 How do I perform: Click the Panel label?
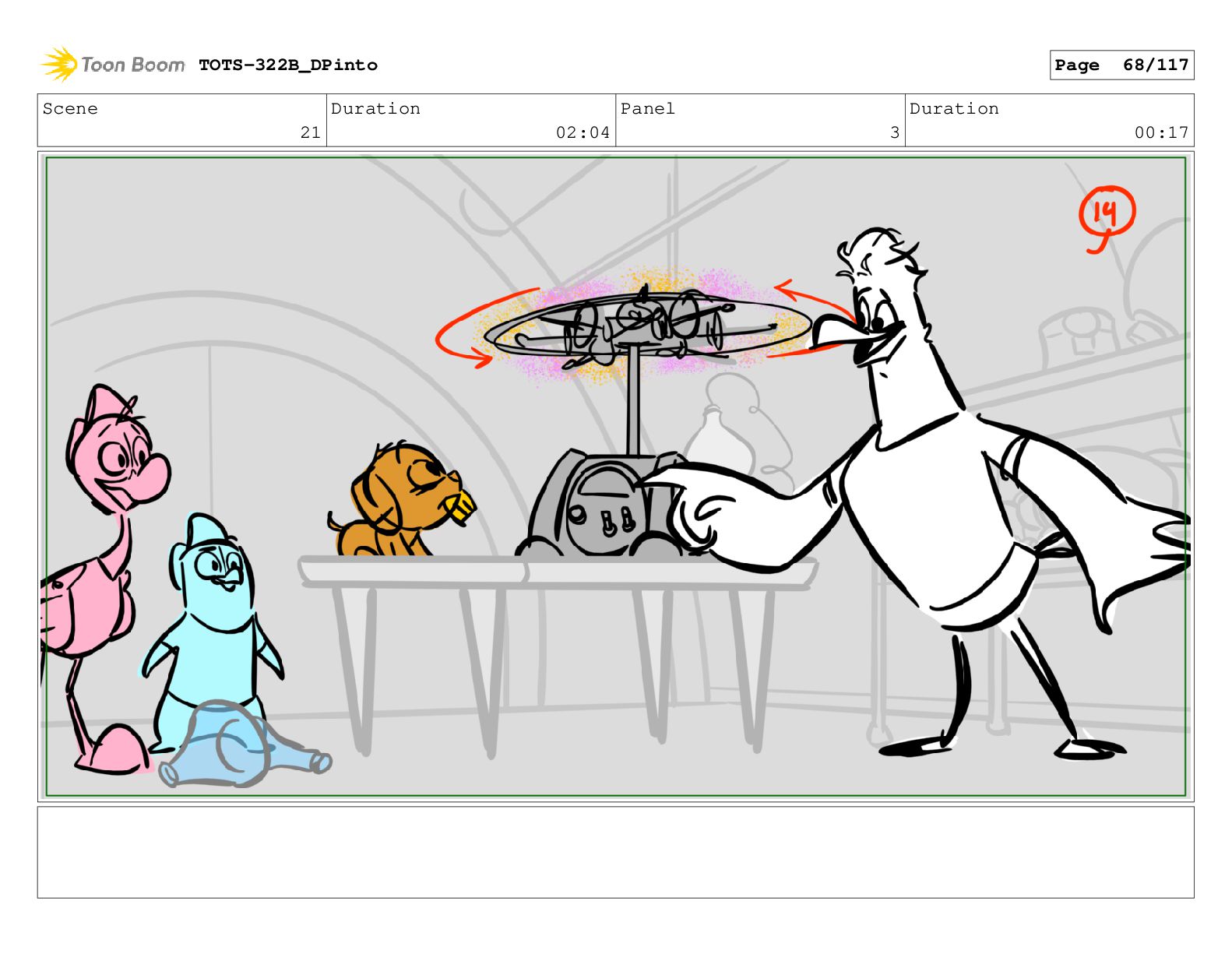648,109
